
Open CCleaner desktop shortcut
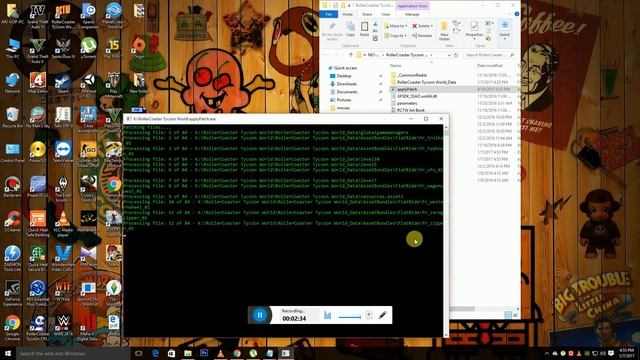12,222
